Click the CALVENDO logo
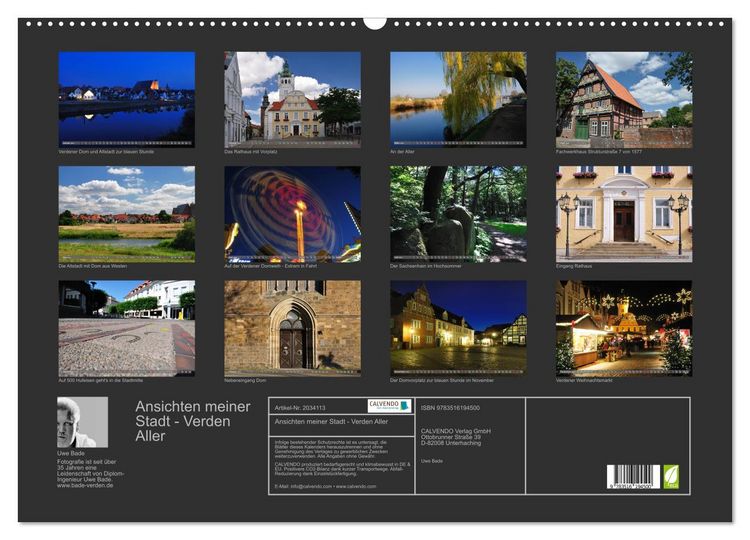Screen dimensions: 750x540 389,406
